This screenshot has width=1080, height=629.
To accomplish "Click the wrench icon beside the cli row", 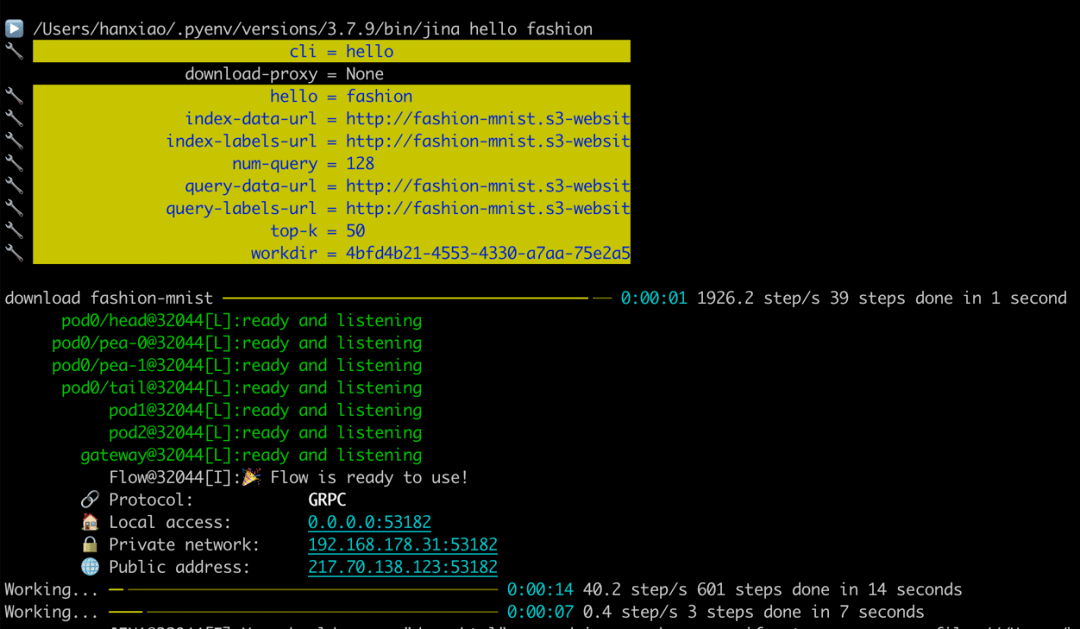I will (x=14, y=51).
